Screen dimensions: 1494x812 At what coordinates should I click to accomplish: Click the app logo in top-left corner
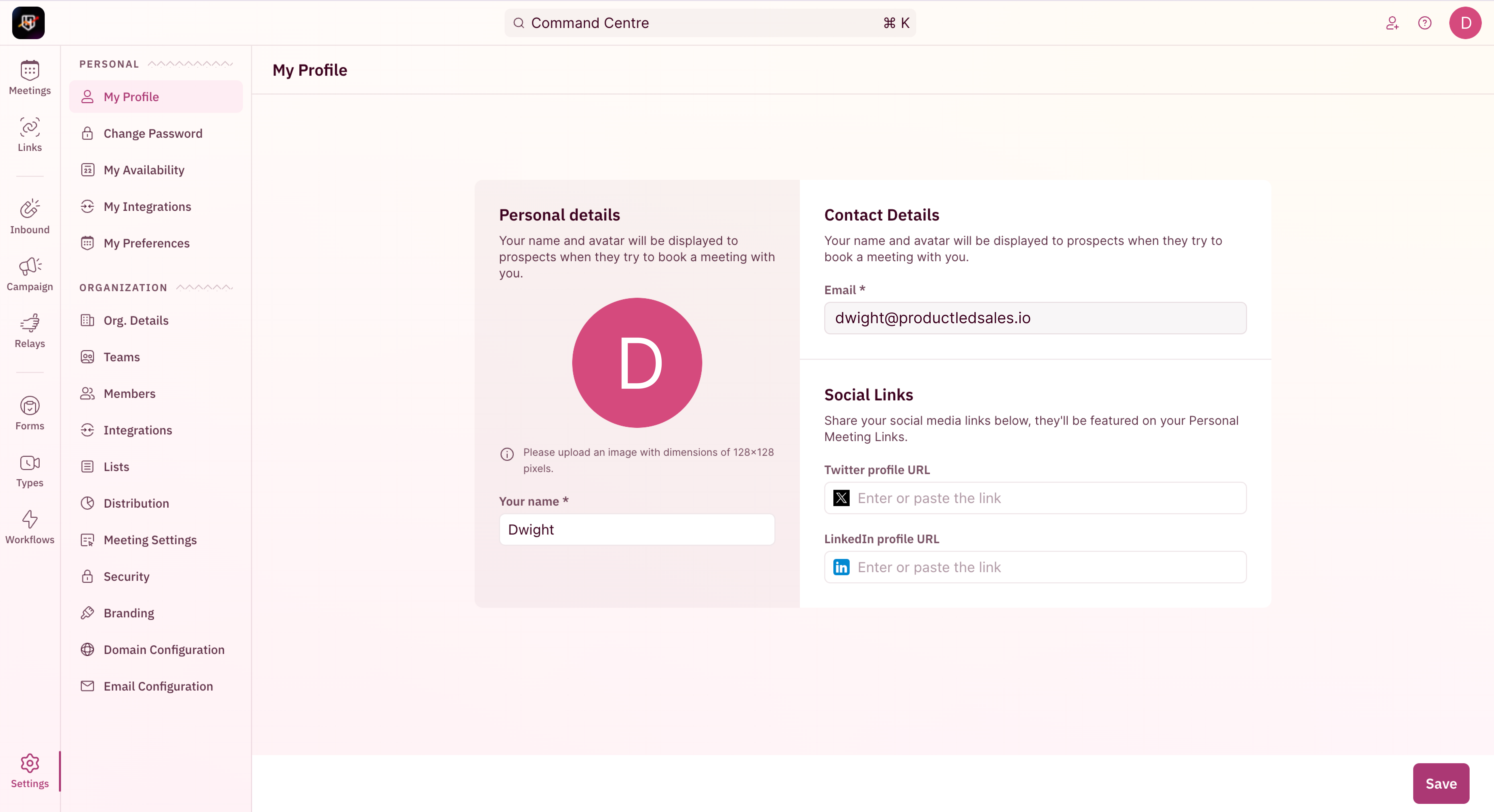click(x=28, y=23)
